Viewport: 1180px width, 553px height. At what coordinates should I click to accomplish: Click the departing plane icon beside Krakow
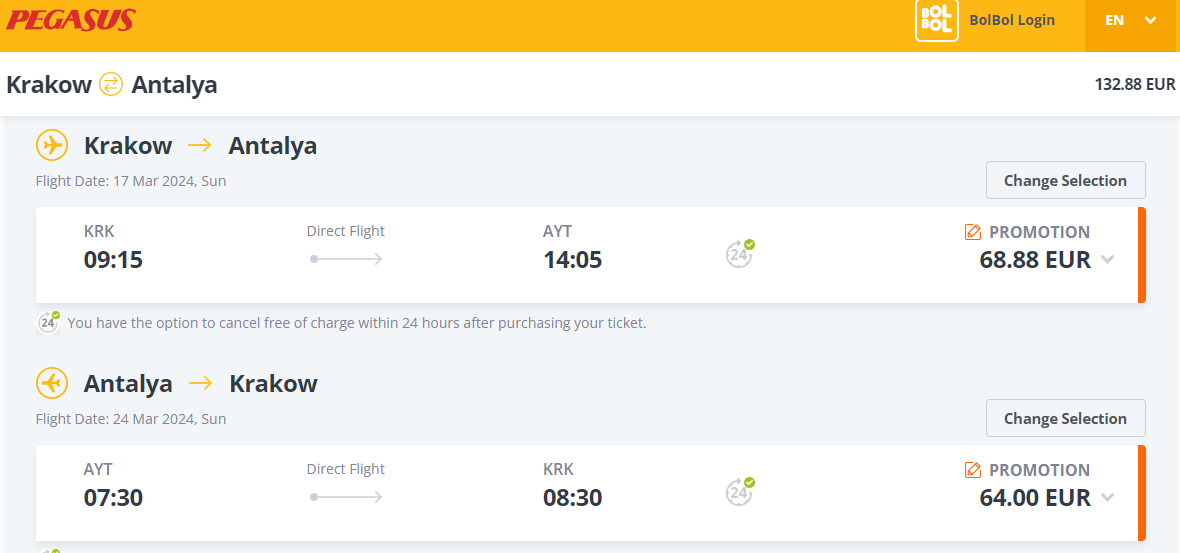(x=52, y=145)
